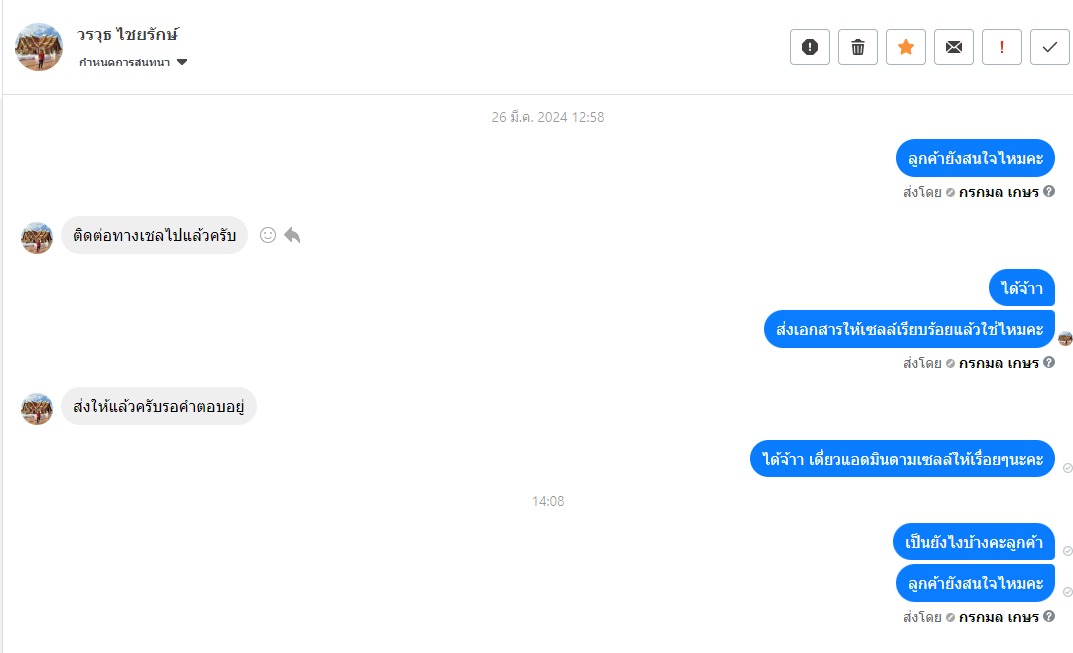Open emoji reaction on ติดต่อทางเซลไปแล้วครับ message
Image resolution: width=1073 pixels, height=653 pixels.
(x=268, y=235)
